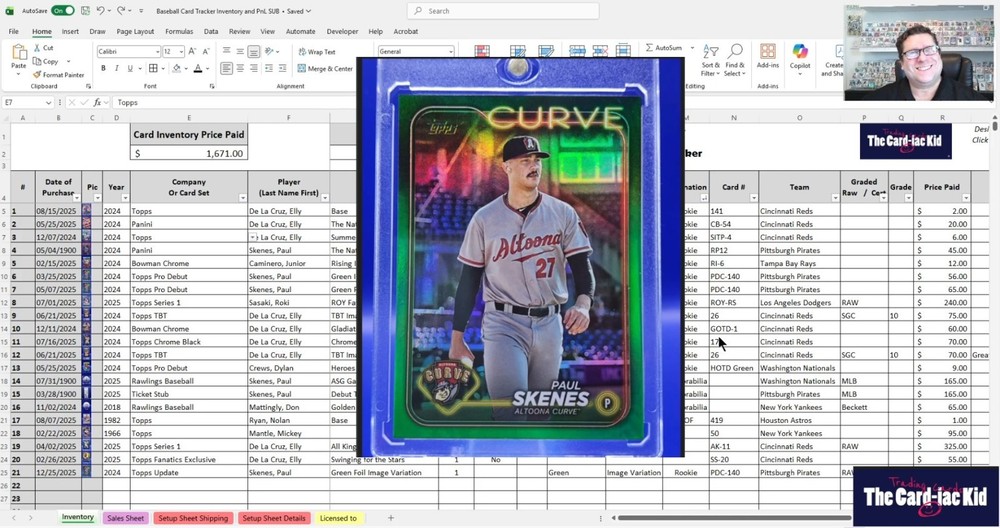Image resolution: width=1000 pixels, height=528 pixels.
Task: Open the Developer ribbon tab
Action: pos(342,31)
